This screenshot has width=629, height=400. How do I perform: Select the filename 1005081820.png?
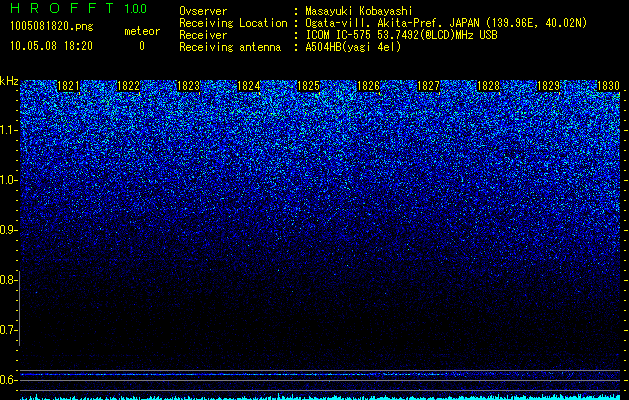pos(52,26)
